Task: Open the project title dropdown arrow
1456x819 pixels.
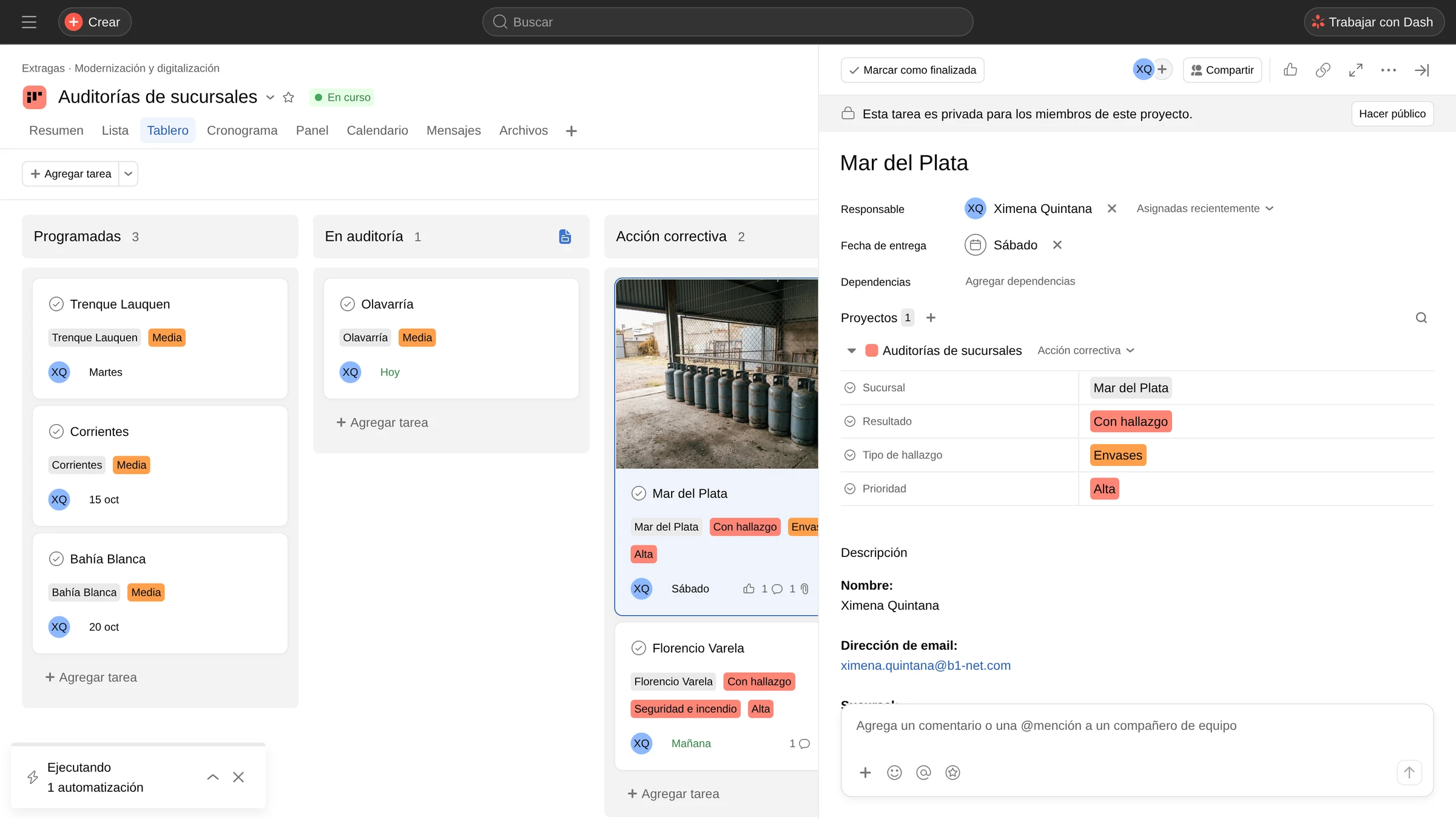Action: [270, 97]
